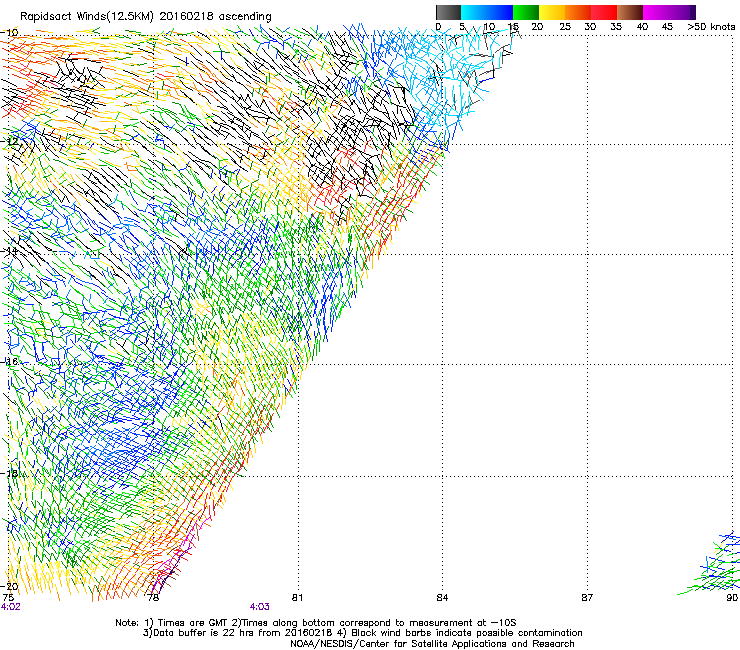Image resolution: width=740 pixels, height=650 pixels.
Task: Click the "20" legend scale number
Action: click(537, 27)
